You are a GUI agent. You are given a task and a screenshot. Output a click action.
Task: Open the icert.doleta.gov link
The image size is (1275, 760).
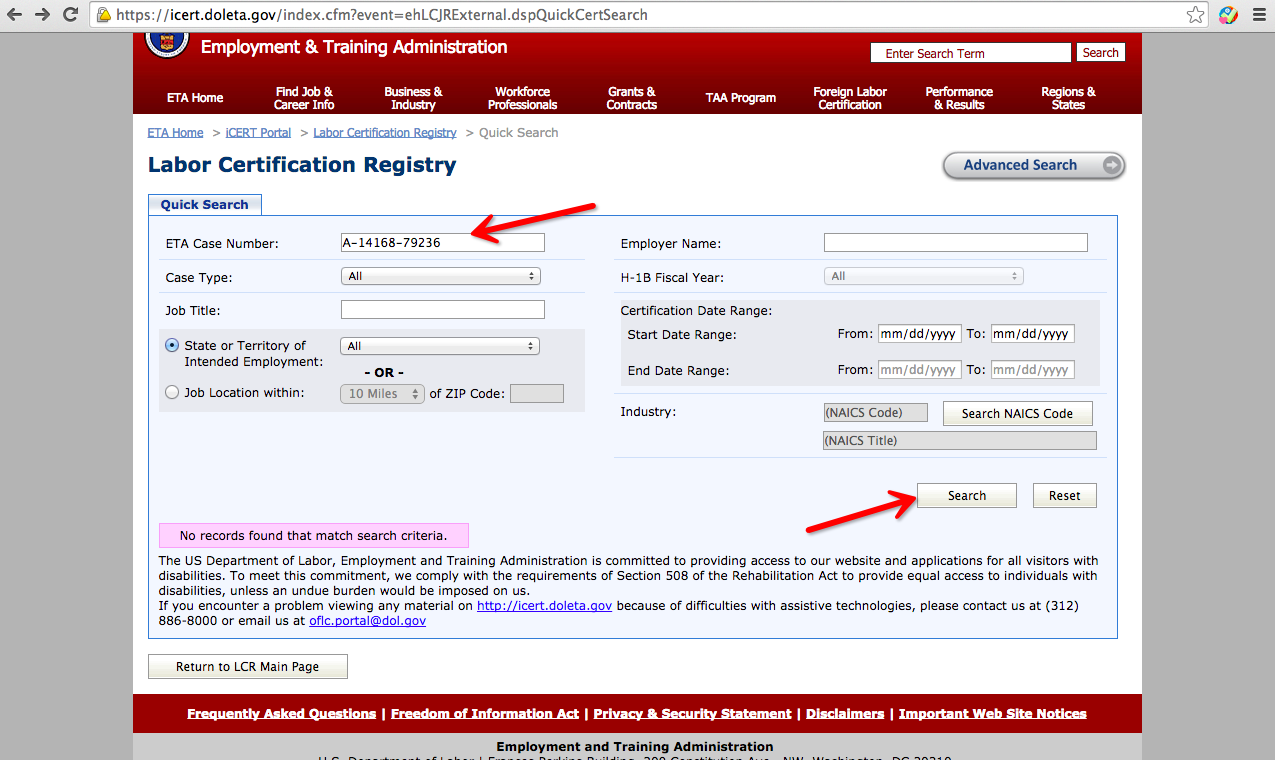(545, 606)
